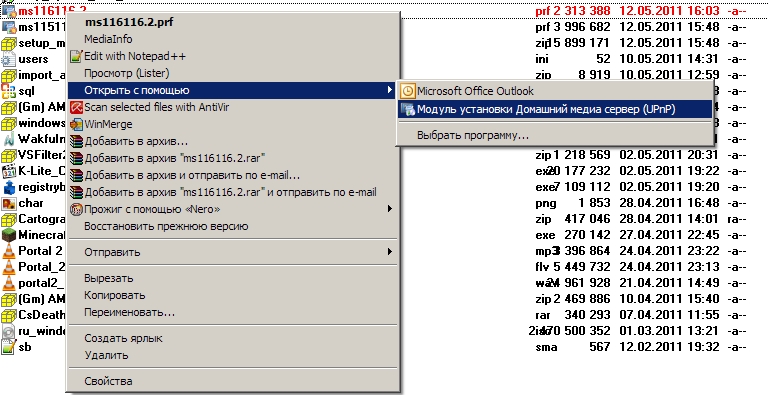
Task: Click the setup_m zip archive icon
Action: click(8, 43)
